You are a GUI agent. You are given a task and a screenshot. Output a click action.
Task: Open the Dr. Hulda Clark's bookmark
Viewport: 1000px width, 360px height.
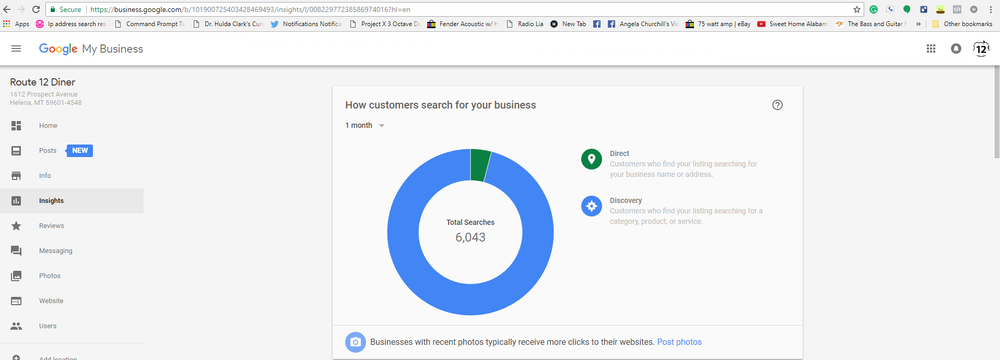pyautogui.click(x=228, y=24)
